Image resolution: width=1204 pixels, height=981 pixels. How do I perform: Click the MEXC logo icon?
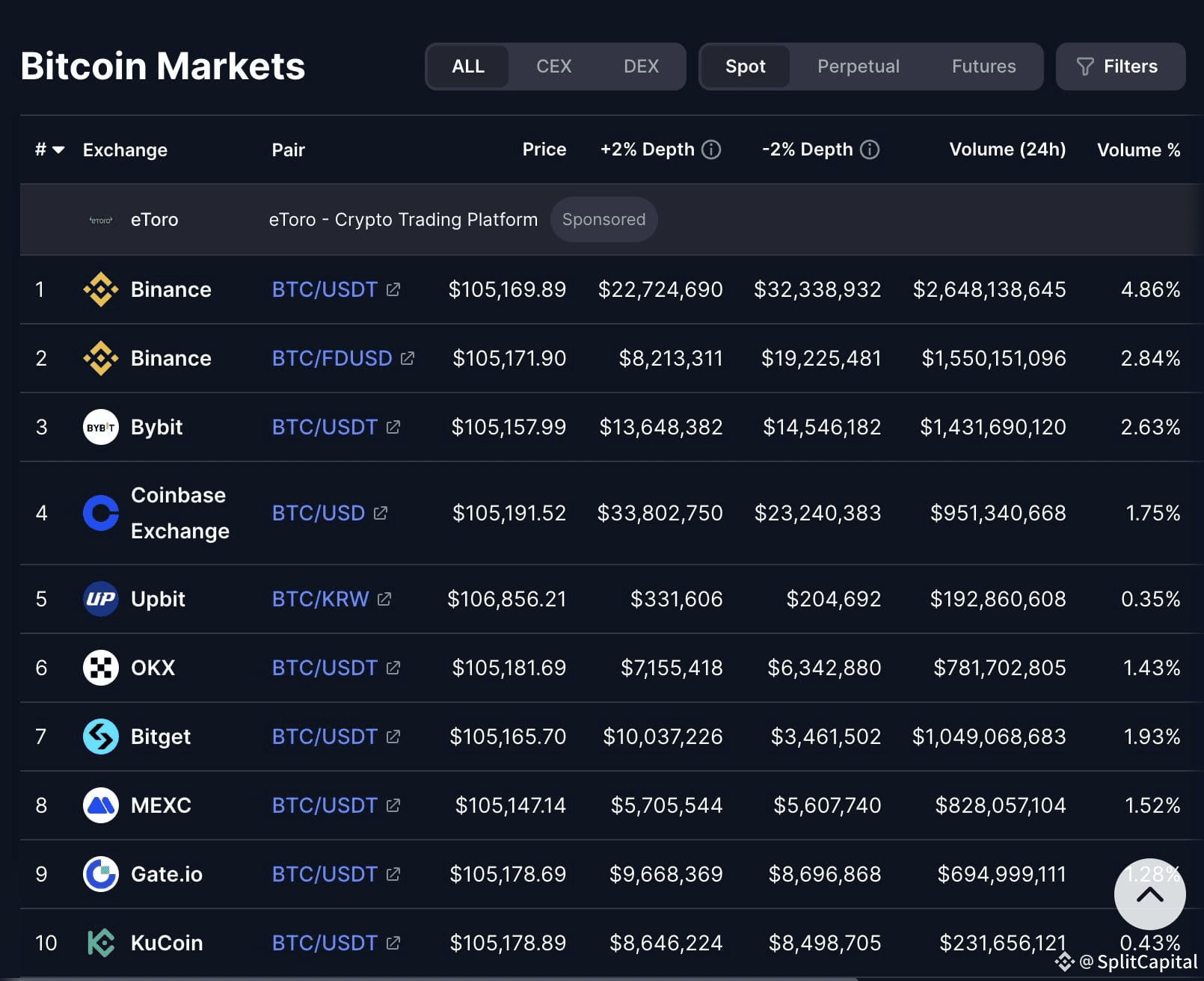pos(101,805)
